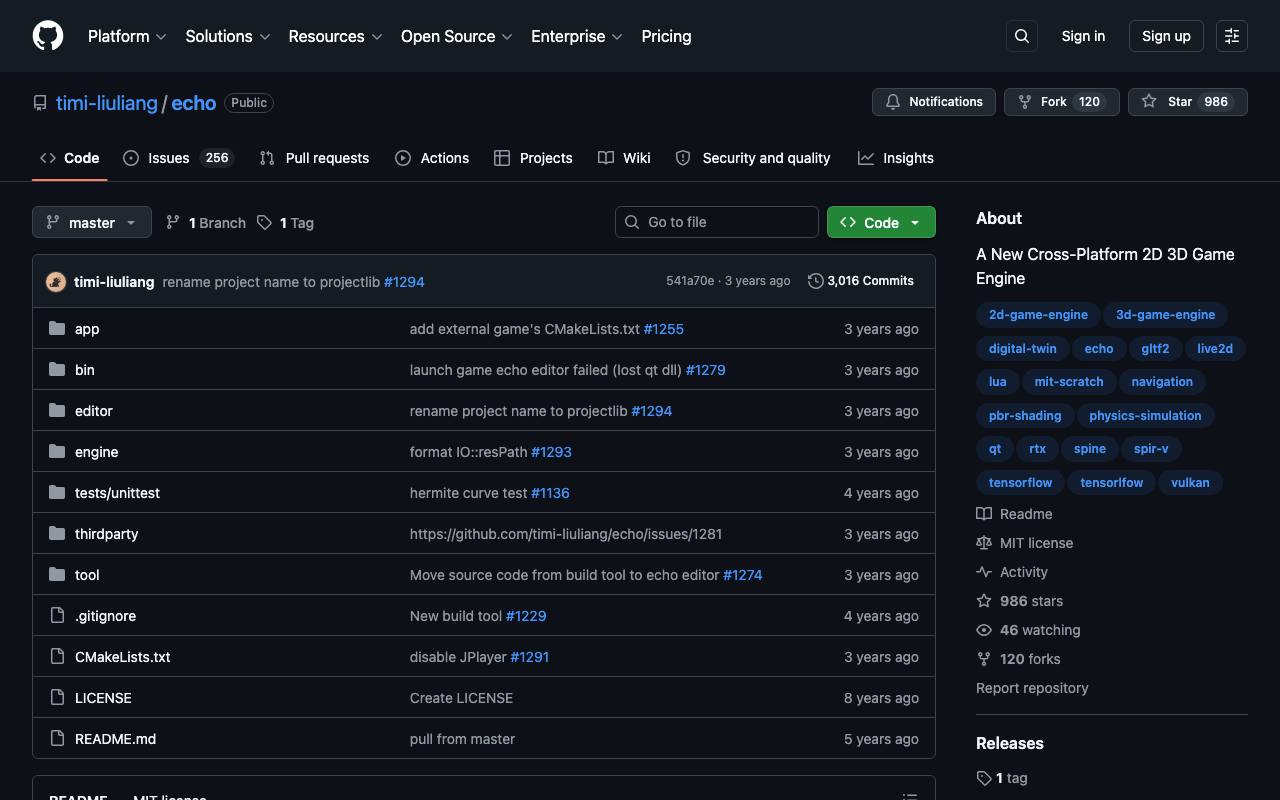Click the 541a70e commit hash
This screenshot has width=1280, height=800.
(x=690, y=281)
